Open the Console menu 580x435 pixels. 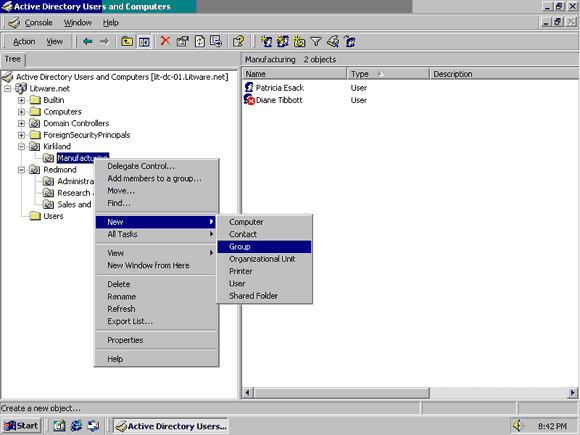[38, 23]
